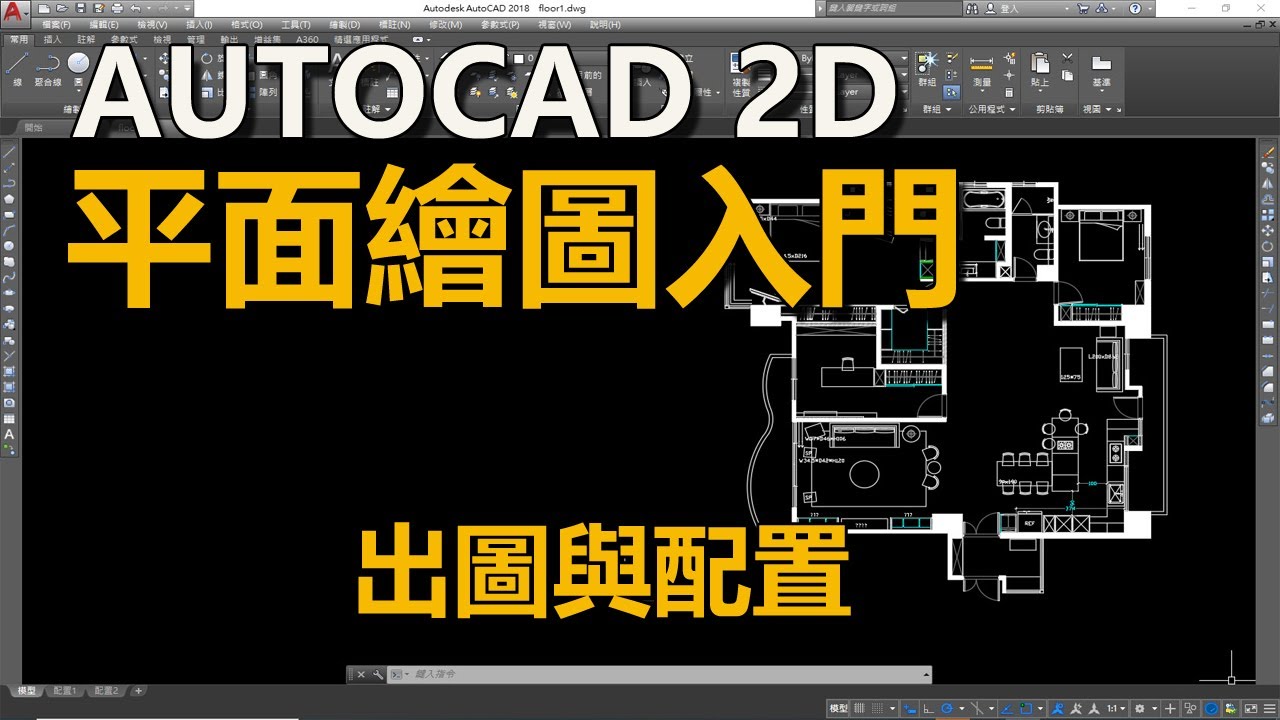Toggle isometric drafting in status bar
This screenshot has width=1280, height=720.
(977, 707)
